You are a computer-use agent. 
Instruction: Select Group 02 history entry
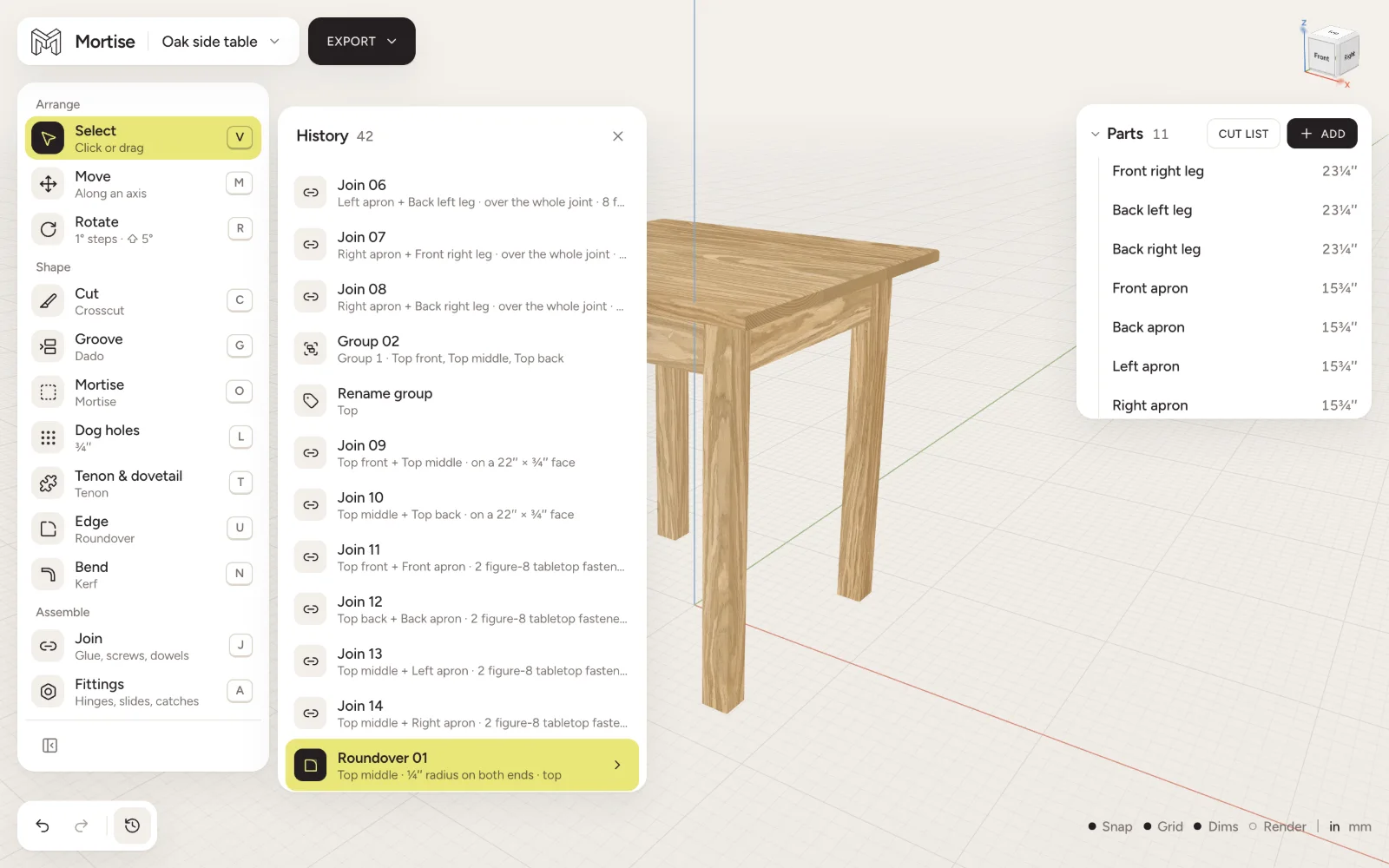(x=462, y=349)
